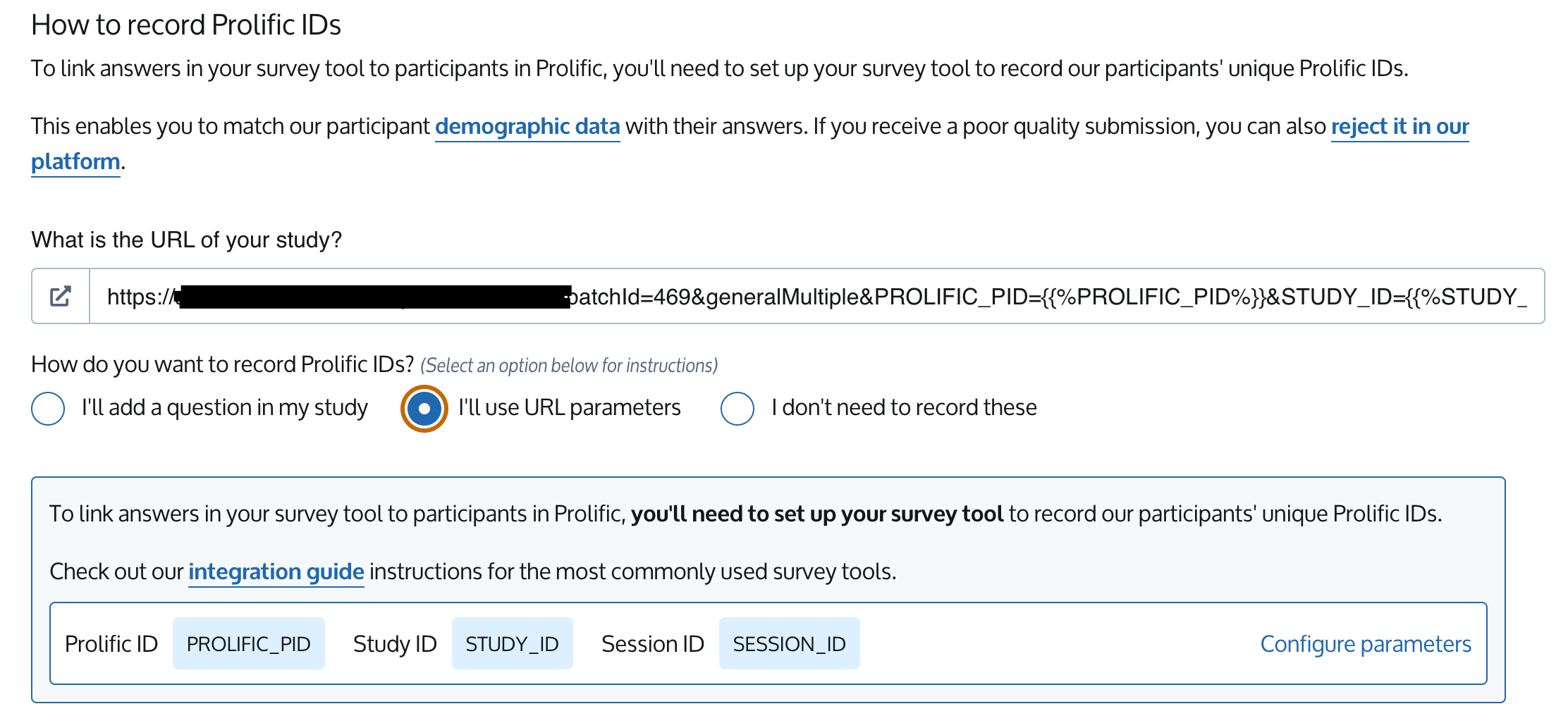Click the PROLIFIC_PID parameter chip
This screenshot has width=1568, height=723.
249,643
